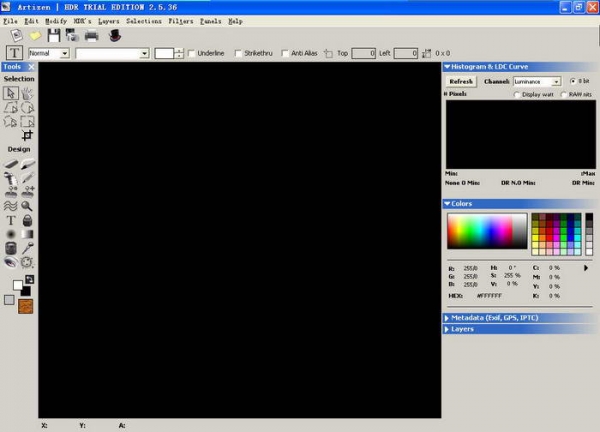Select the arrow pointer selection tool
This screenshot has height=432, width=600.
11,93
